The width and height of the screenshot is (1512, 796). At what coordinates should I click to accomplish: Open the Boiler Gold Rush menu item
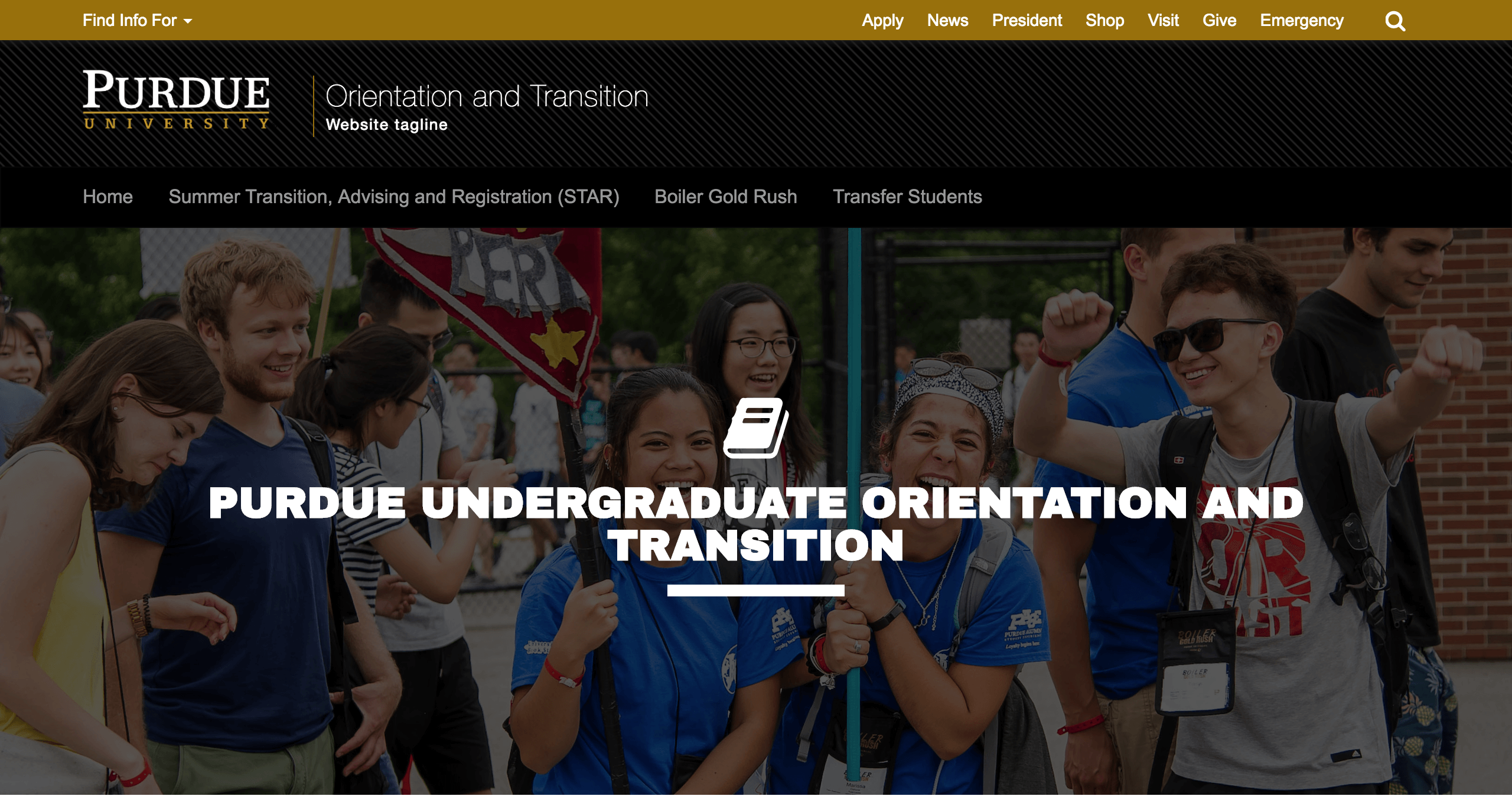point(725,197)
